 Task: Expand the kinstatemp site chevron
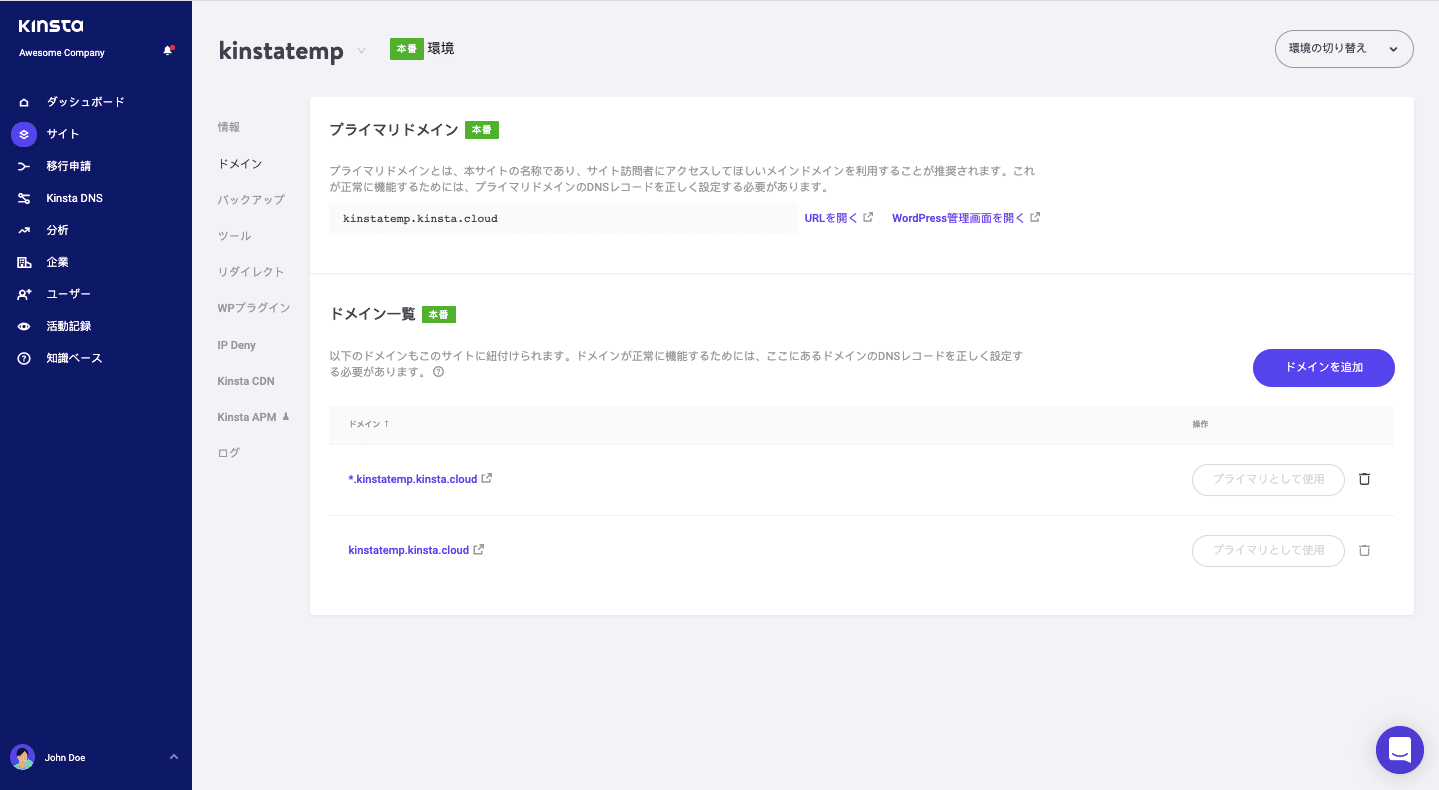point(361,51)
